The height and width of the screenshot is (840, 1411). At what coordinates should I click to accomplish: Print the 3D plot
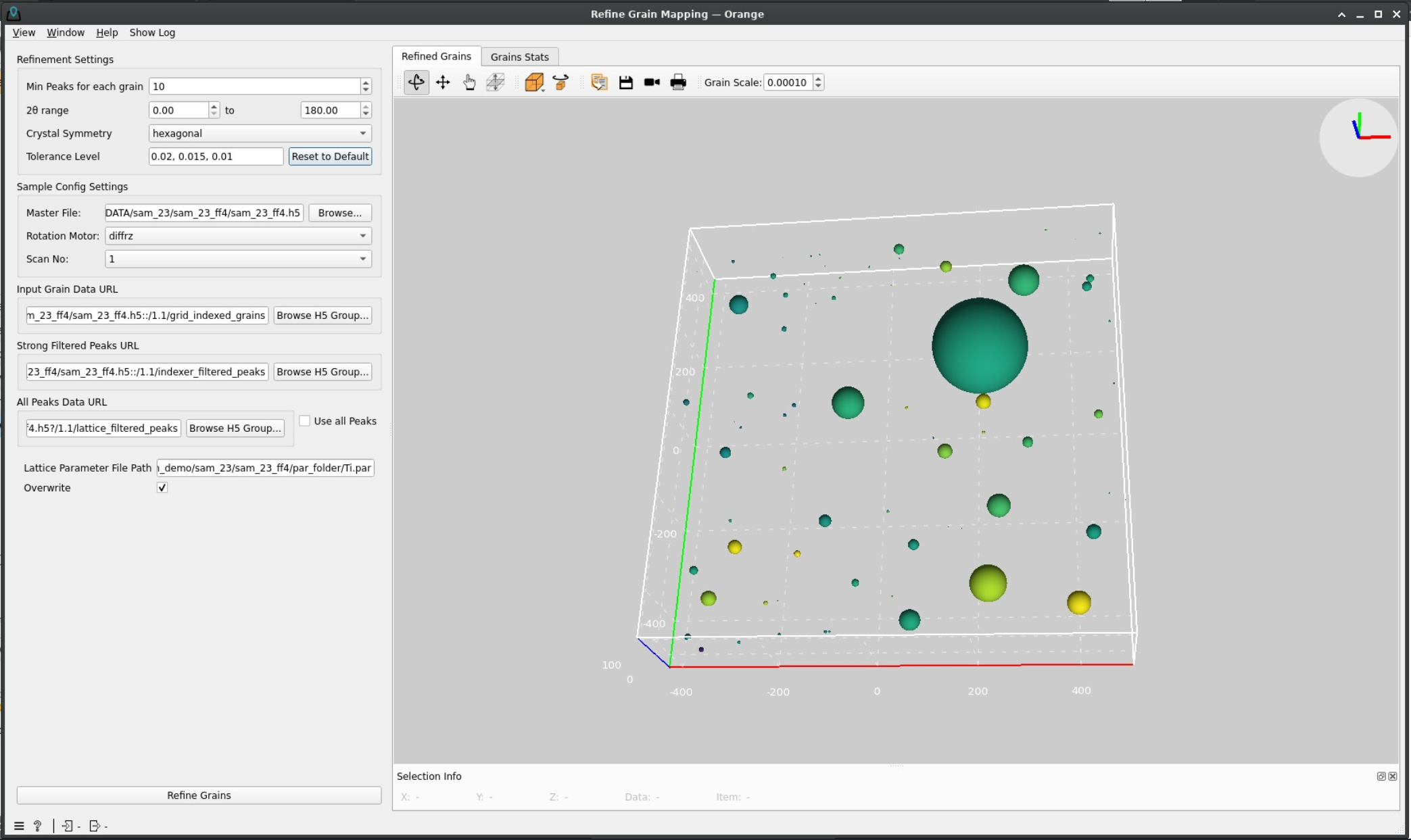(678, 82)
